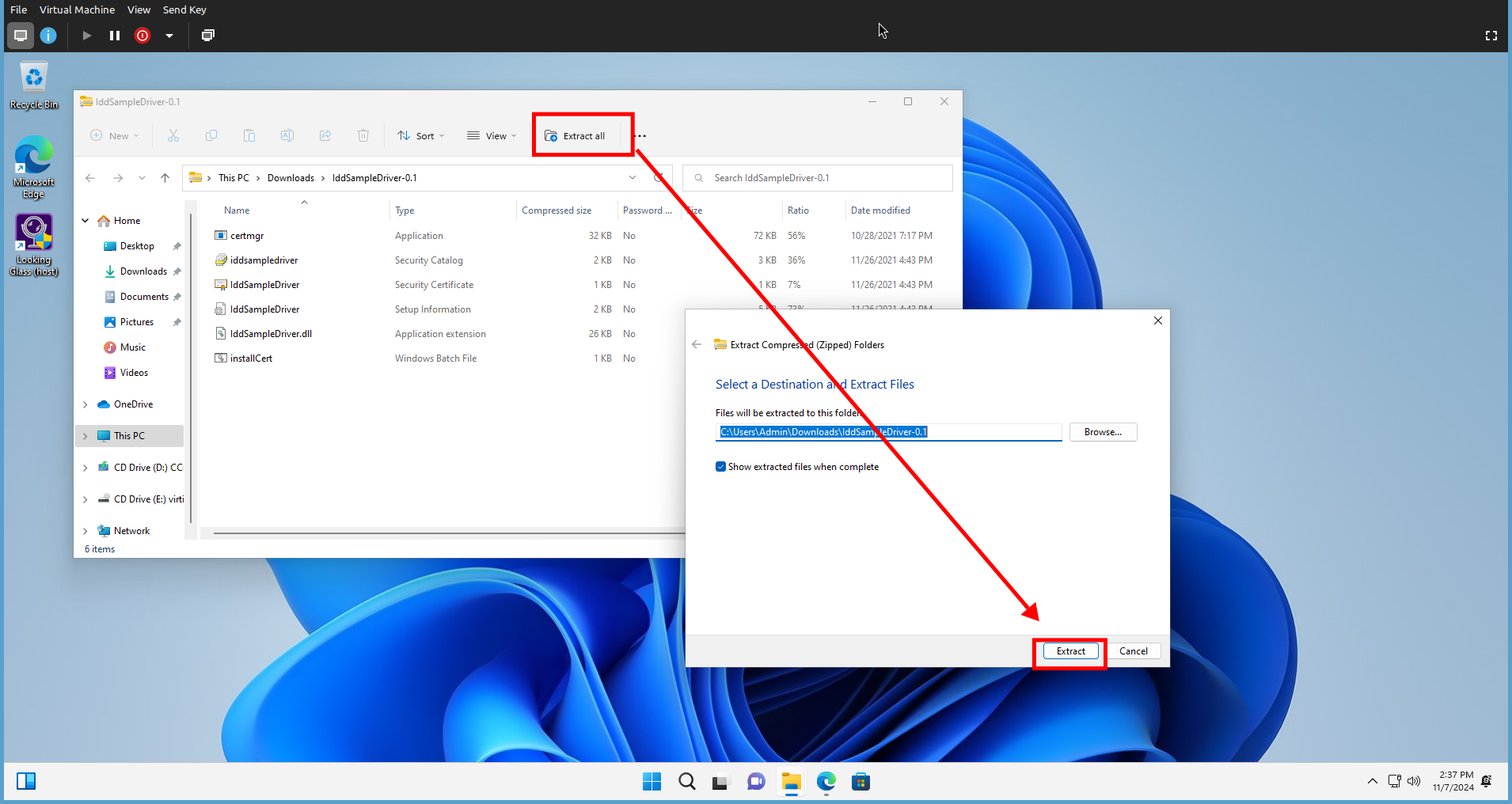
Task: Click the VM console monitor icon
Action: (x=21, y=35)
